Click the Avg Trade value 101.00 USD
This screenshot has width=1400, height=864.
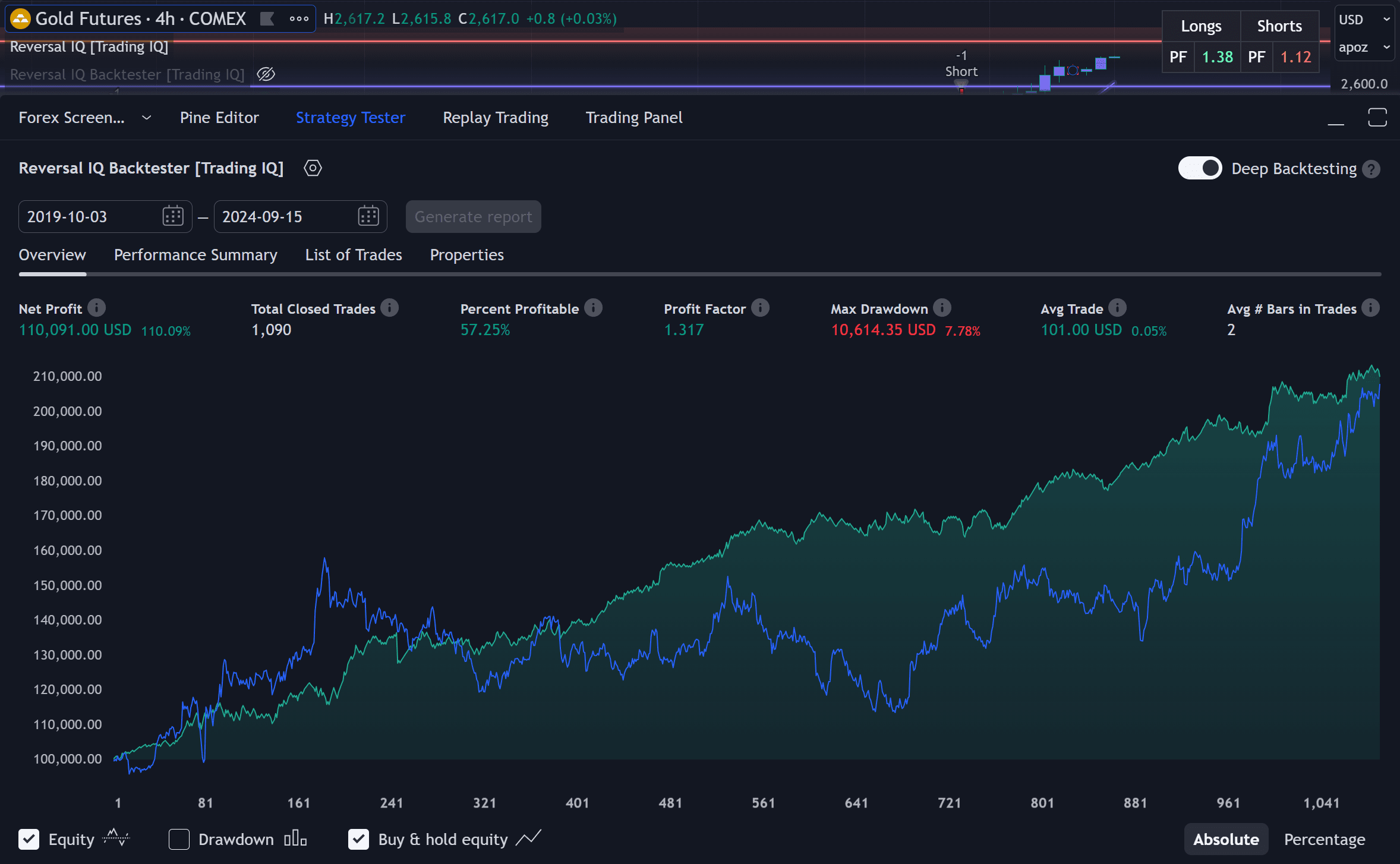tap(1081, 330)
